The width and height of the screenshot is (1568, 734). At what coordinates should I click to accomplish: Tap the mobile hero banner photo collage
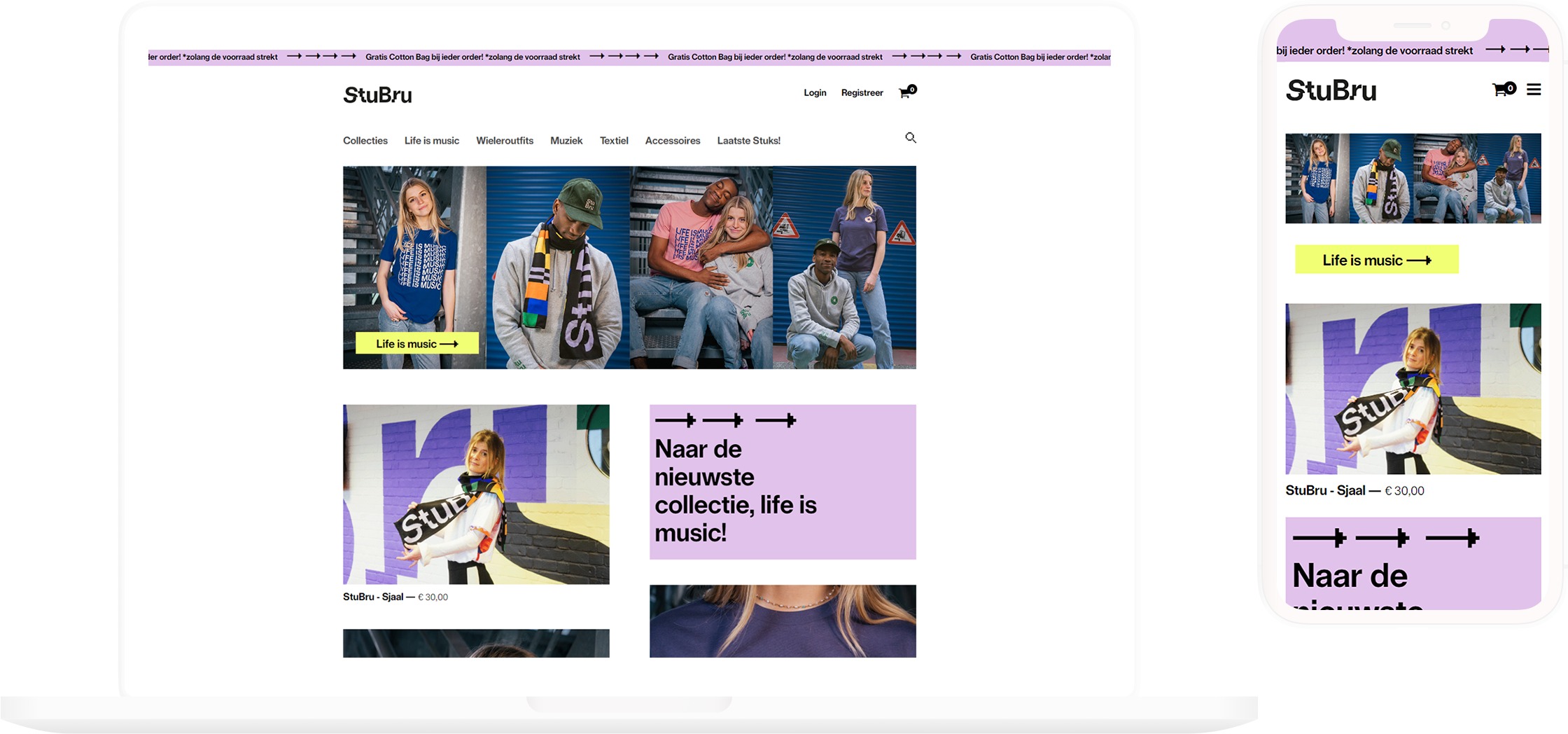[x=1413, y=179]
